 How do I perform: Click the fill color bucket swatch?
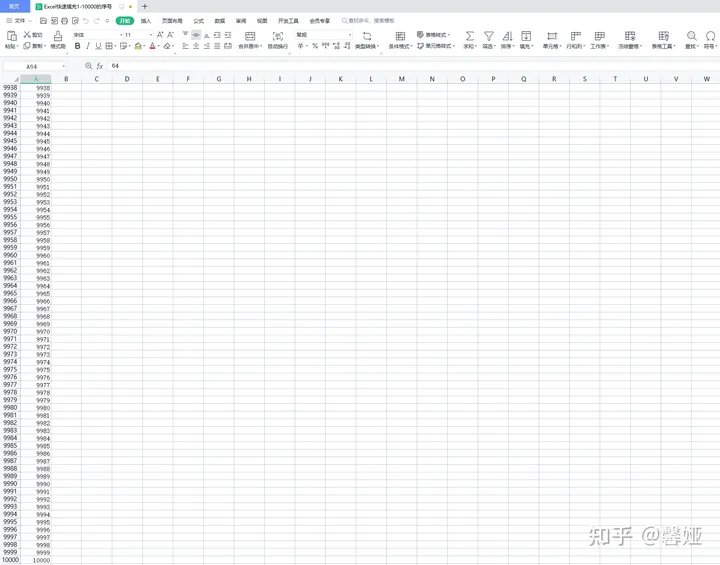tap(138, 46)
